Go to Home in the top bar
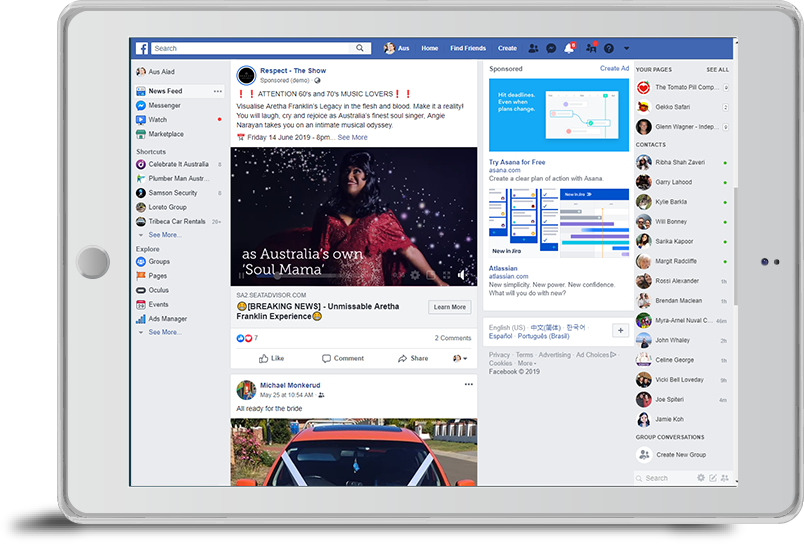The width and height of the screenshot is (804, 544). [x=430, y=48]
